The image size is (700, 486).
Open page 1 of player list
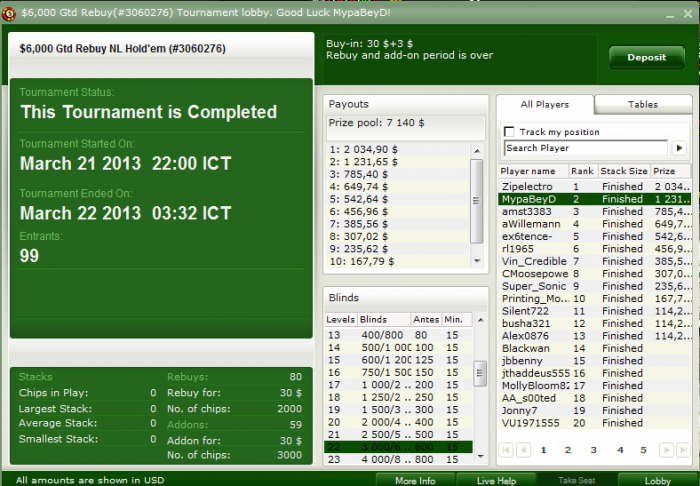coord(543,450)
